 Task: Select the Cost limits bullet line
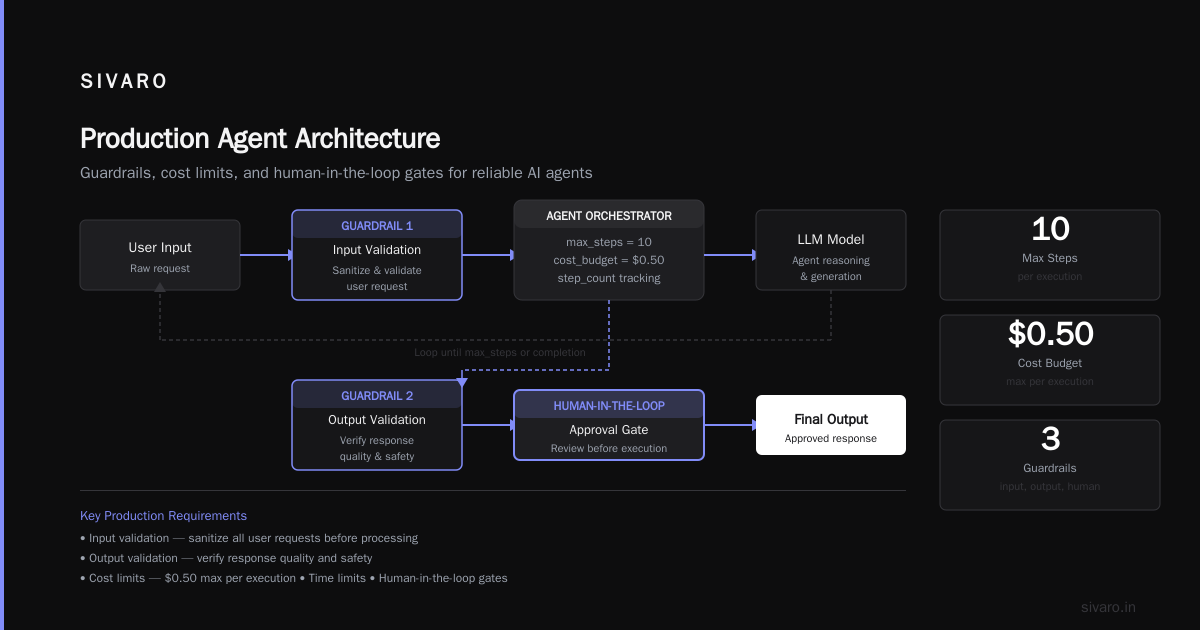tap(294, 578)
